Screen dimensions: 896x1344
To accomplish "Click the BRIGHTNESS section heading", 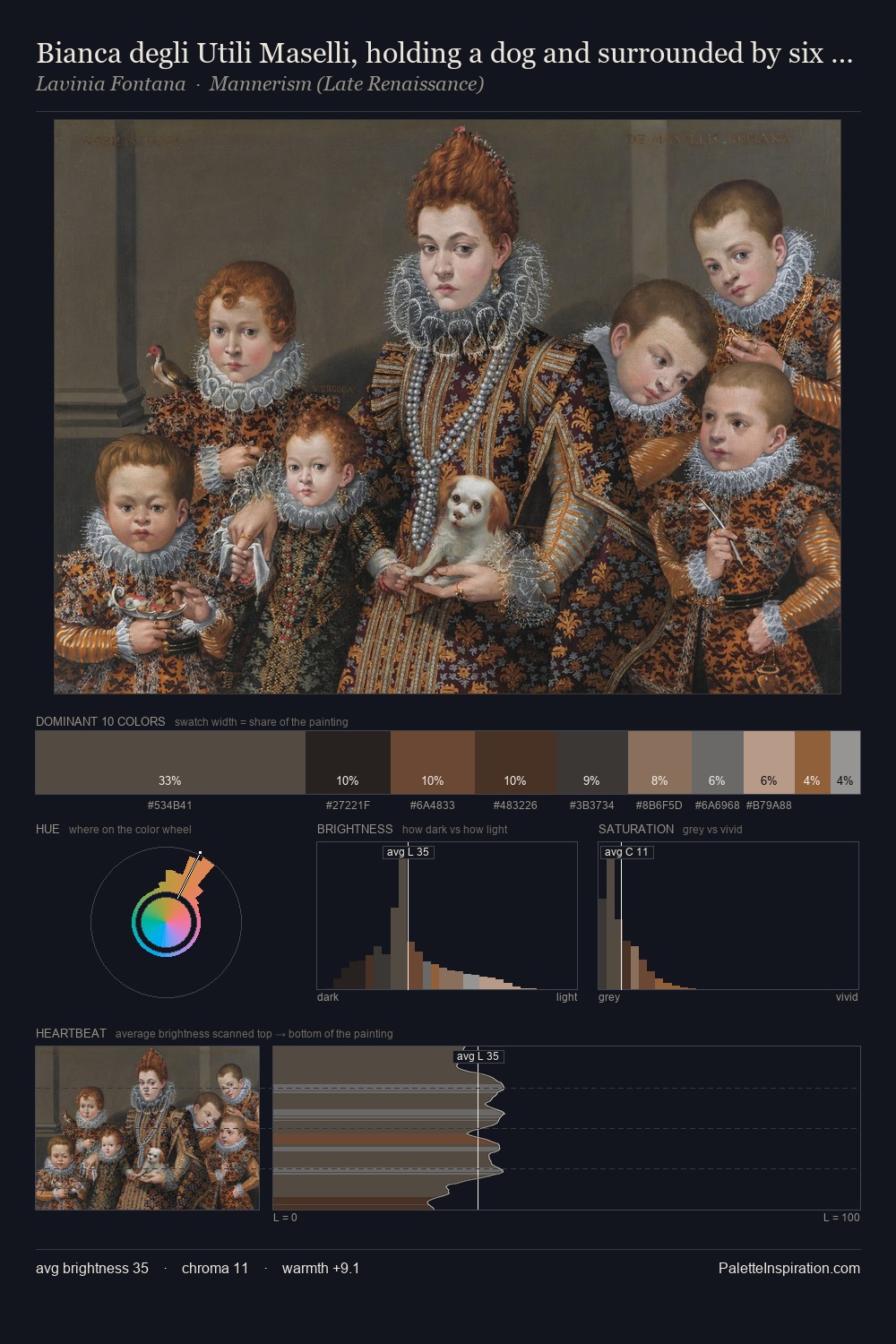I will click(355, 829).
